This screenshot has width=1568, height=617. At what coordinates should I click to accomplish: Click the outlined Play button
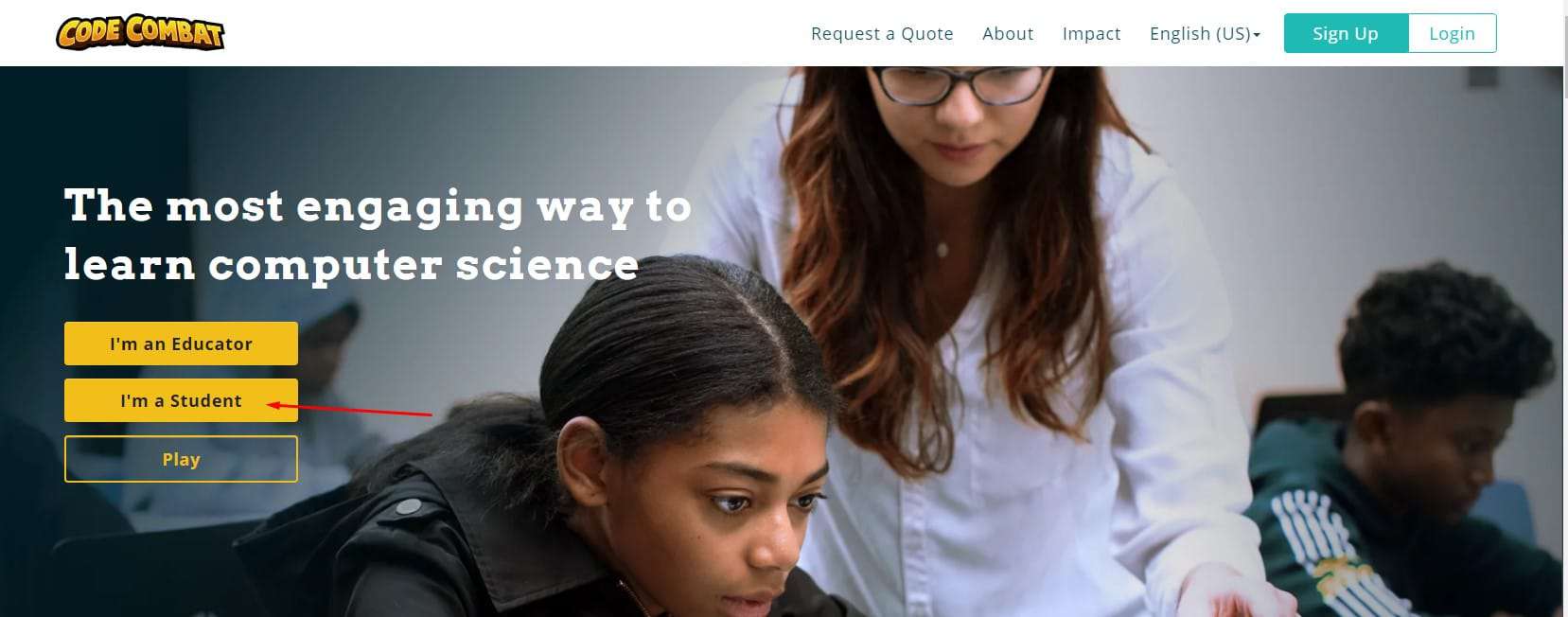coord(181,459)
